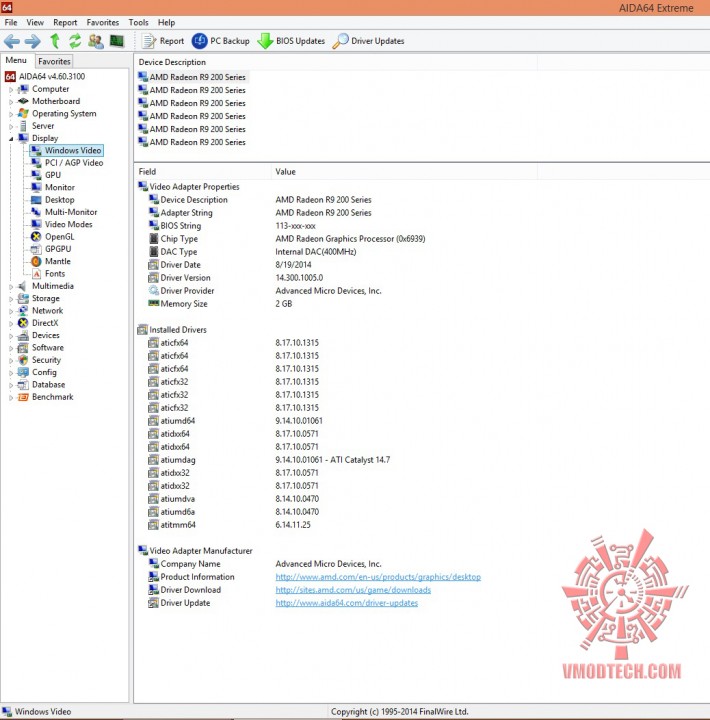Open the Tools menu
The height and width of the screenshot is (720, 710).
(x=138, y=22)
